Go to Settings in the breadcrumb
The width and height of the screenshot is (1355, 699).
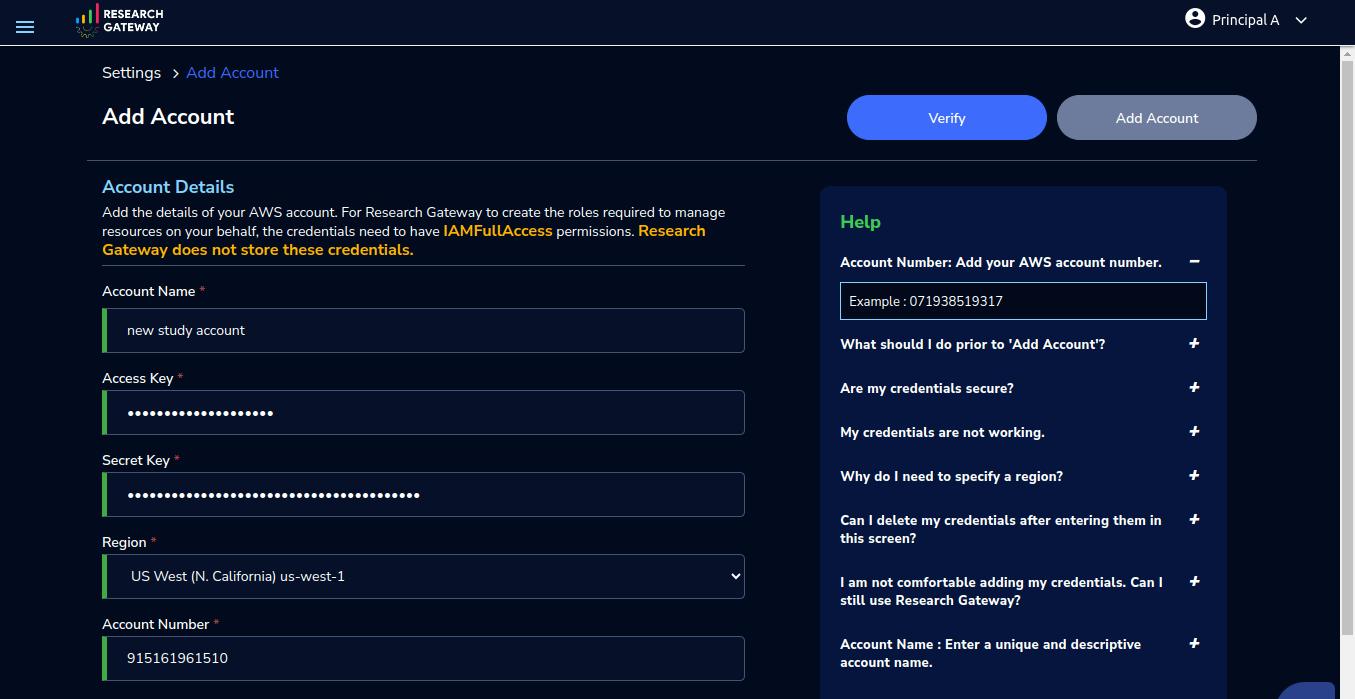tap(131, 73)
